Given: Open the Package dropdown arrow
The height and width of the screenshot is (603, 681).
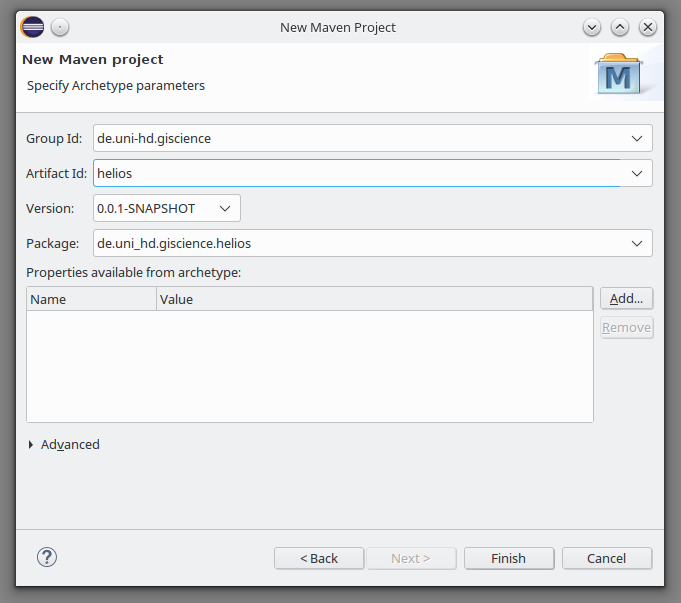Looking at the screenshot, I should [x=637, y=243].
